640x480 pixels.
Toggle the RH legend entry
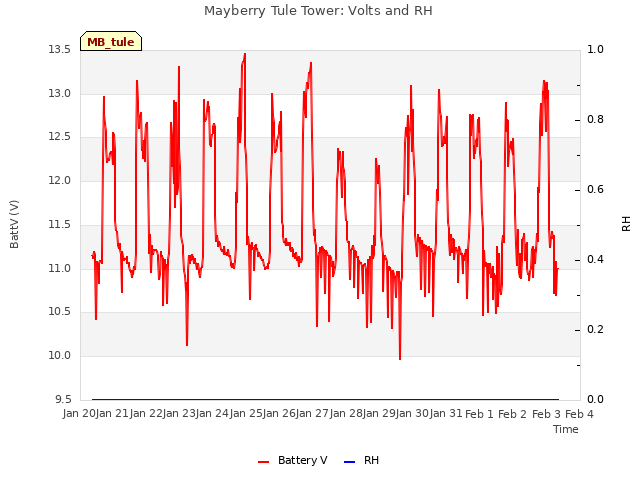tap(362, 461)
